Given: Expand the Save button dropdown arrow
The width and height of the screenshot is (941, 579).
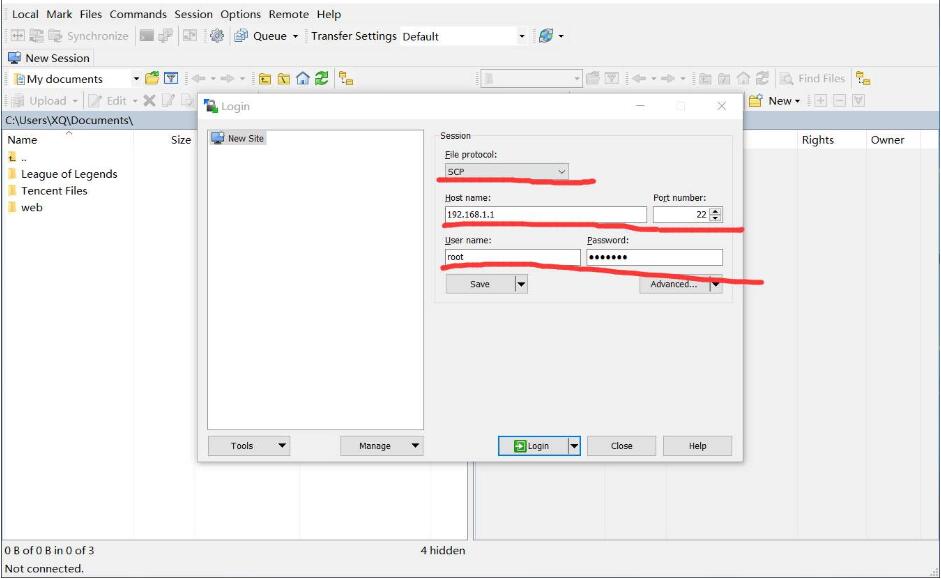Looking at the screenshot, I should pyautogui.click(x=522, y=284).
